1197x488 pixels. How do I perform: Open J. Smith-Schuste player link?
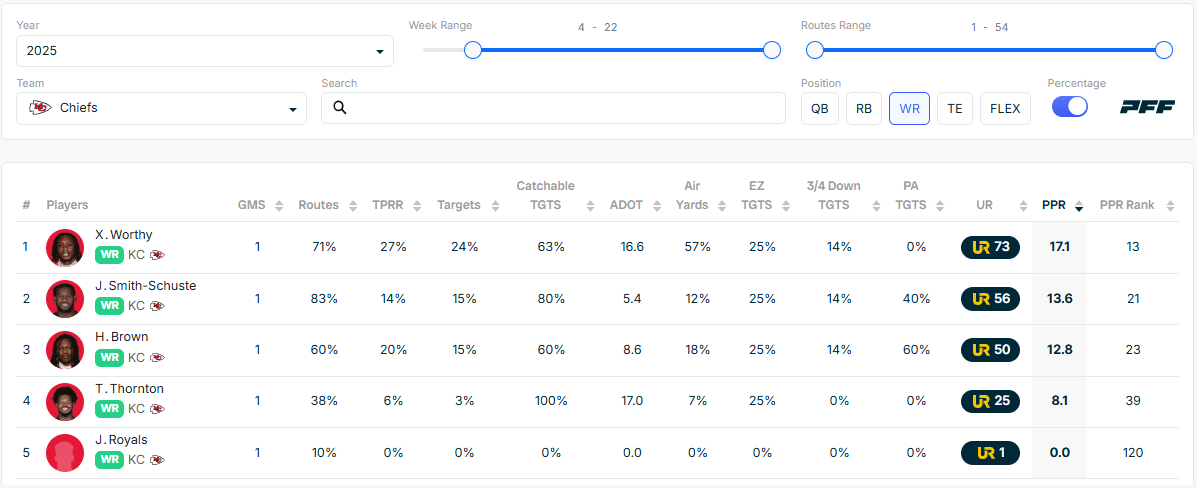coord(145,286)
